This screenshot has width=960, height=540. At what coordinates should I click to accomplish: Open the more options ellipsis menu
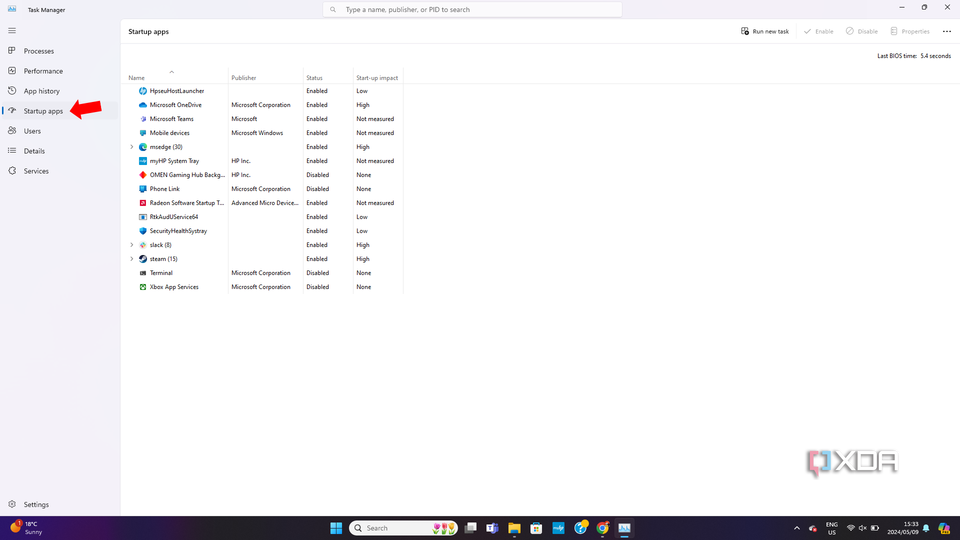tap(947, 31)
